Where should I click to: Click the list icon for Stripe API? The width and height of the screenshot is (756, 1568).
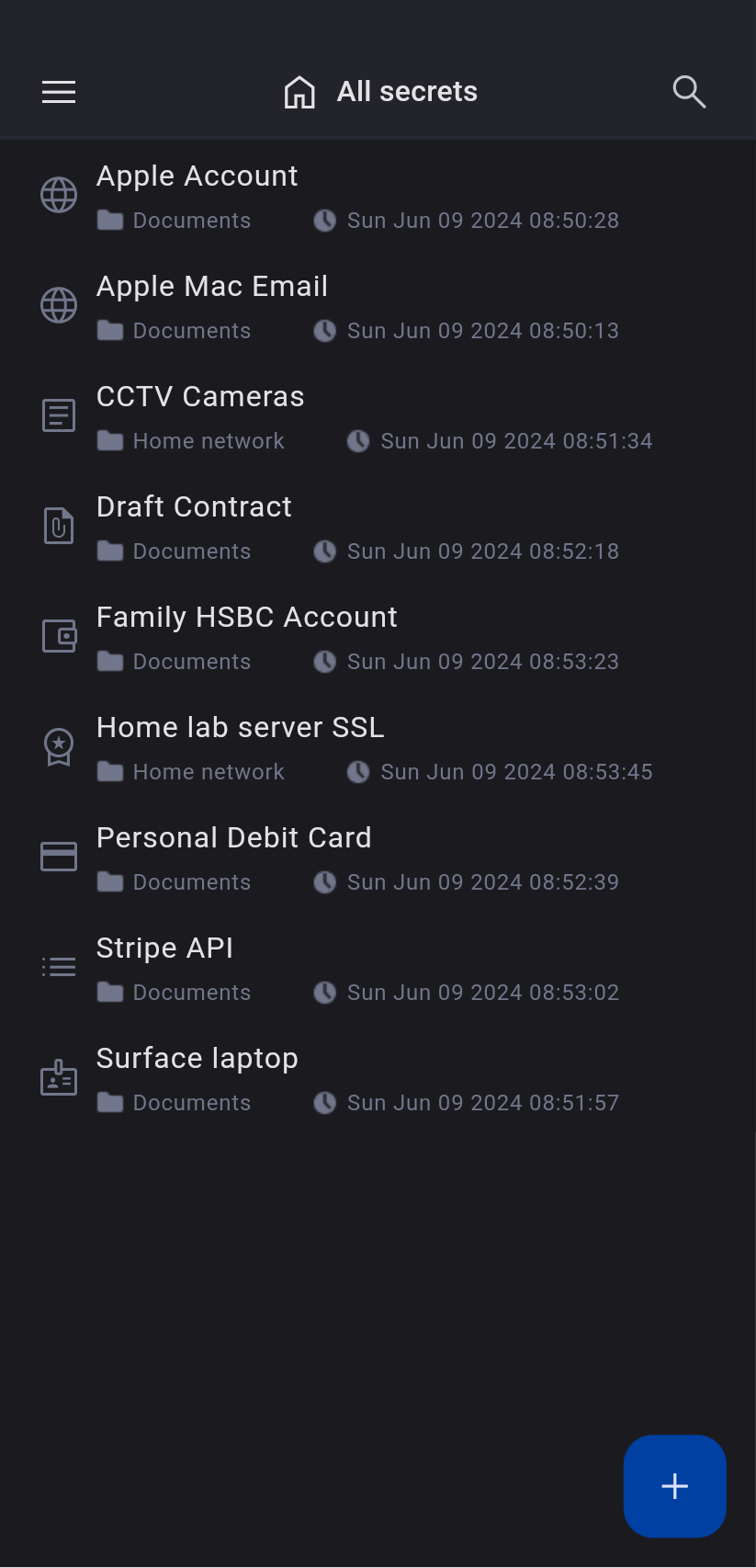[59, 967]
